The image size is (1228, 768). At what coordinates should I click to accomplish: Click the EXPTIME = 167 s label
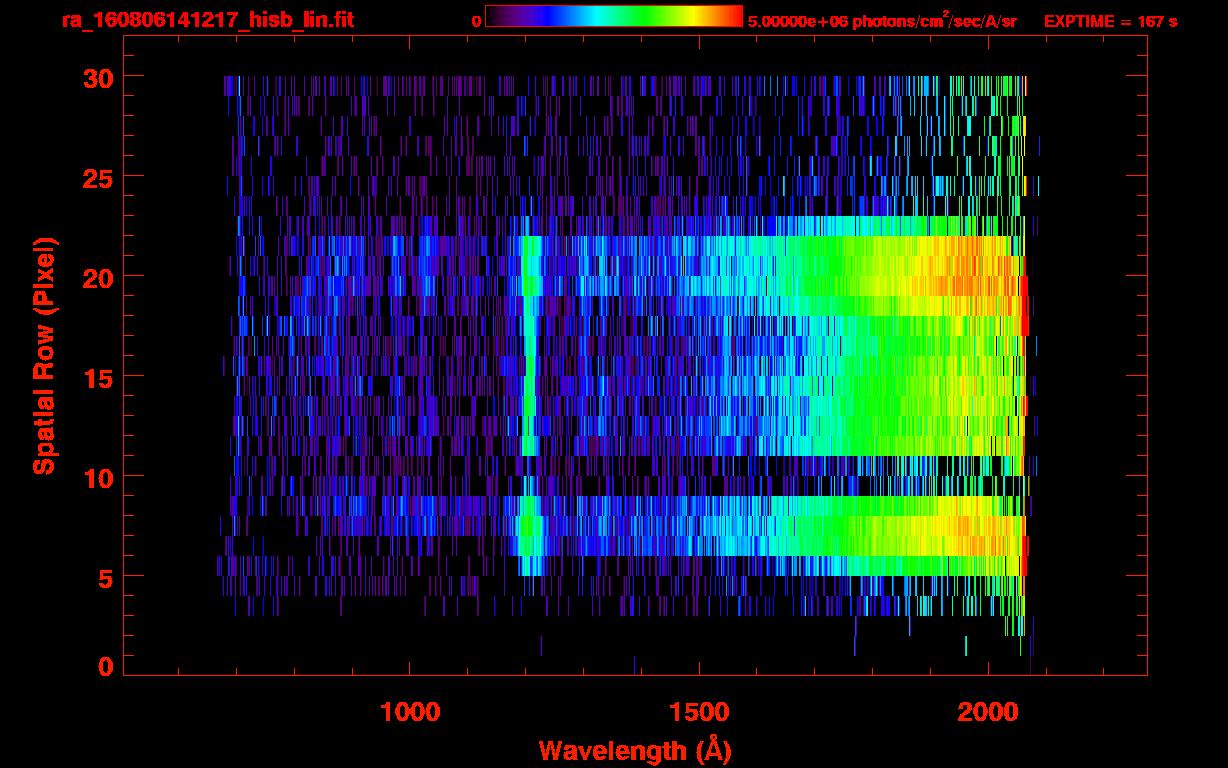tap(1111, 21)
